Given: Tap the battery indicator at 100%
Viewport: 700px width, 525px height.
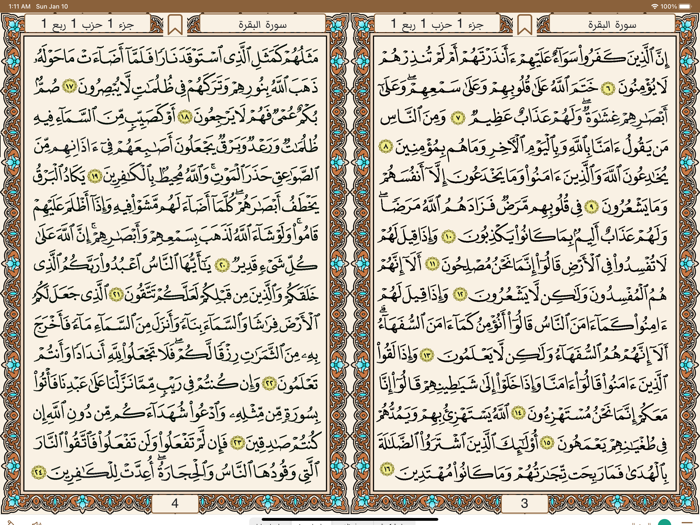Looking at the screenshot, I should 684,6.
